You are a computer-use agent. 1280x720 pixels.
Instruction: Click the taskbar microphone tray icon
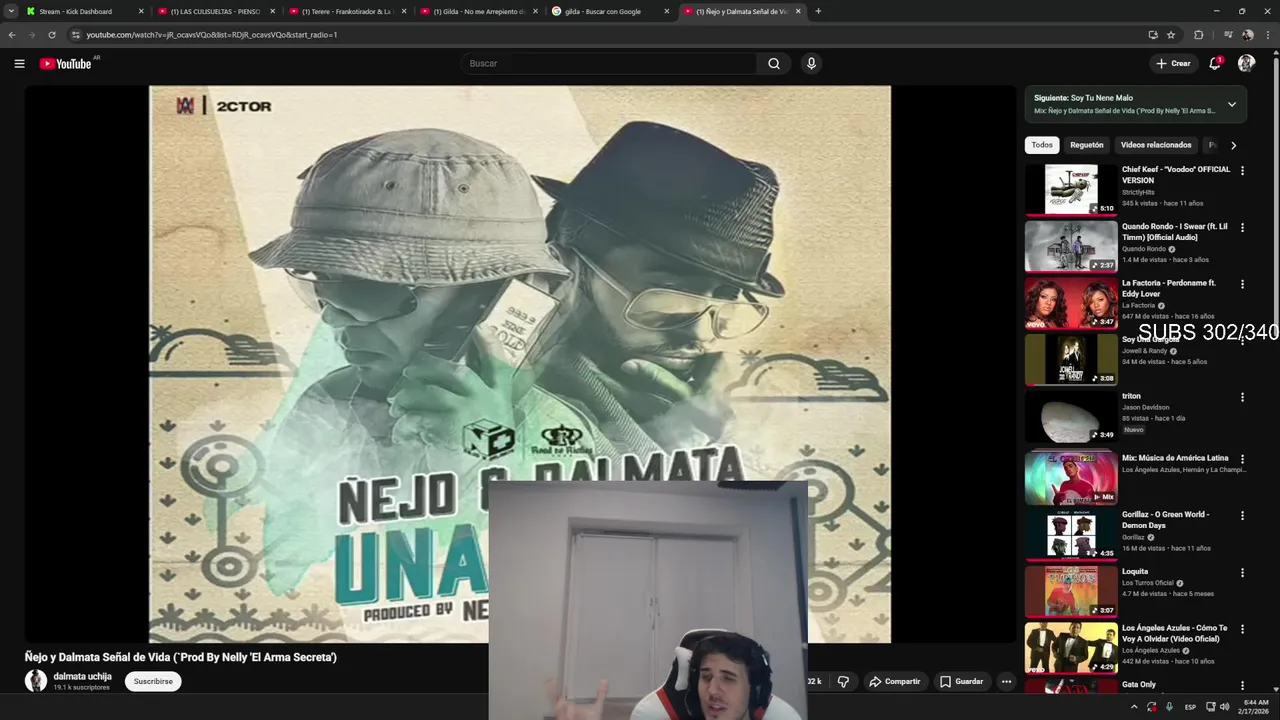[x=1169, y=707]
